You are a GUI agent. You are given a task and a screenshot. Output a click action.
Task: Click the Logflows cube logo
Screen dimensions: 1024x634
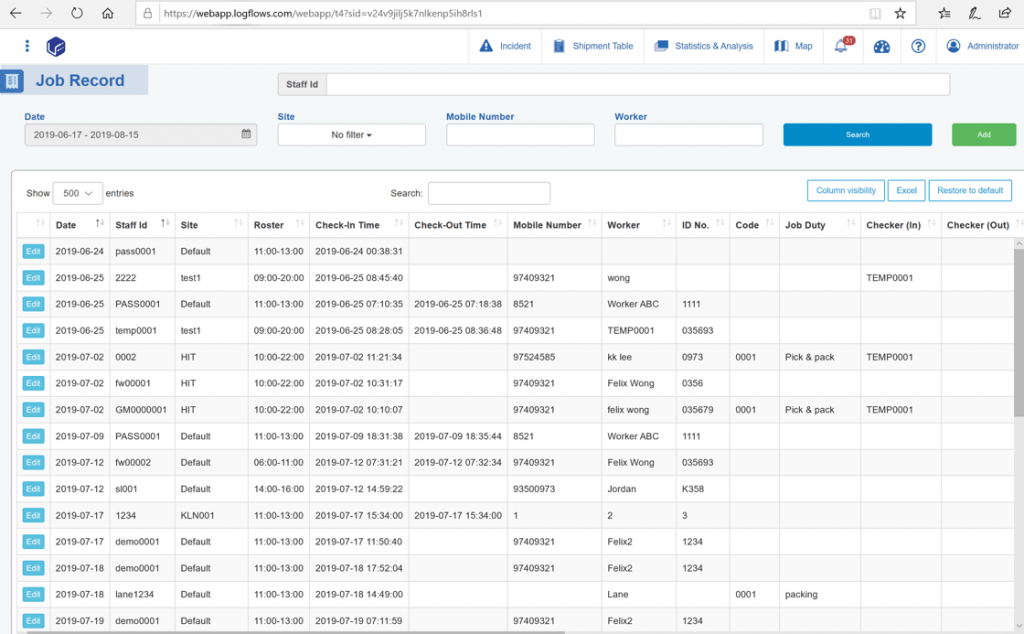click(x=56, y=46)
